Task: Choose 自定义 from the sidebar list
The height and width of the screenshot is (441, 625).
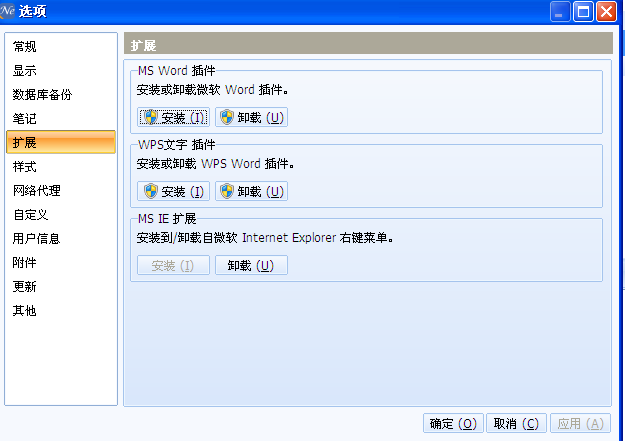Action: pyautogui.click(x=31, y=215)
